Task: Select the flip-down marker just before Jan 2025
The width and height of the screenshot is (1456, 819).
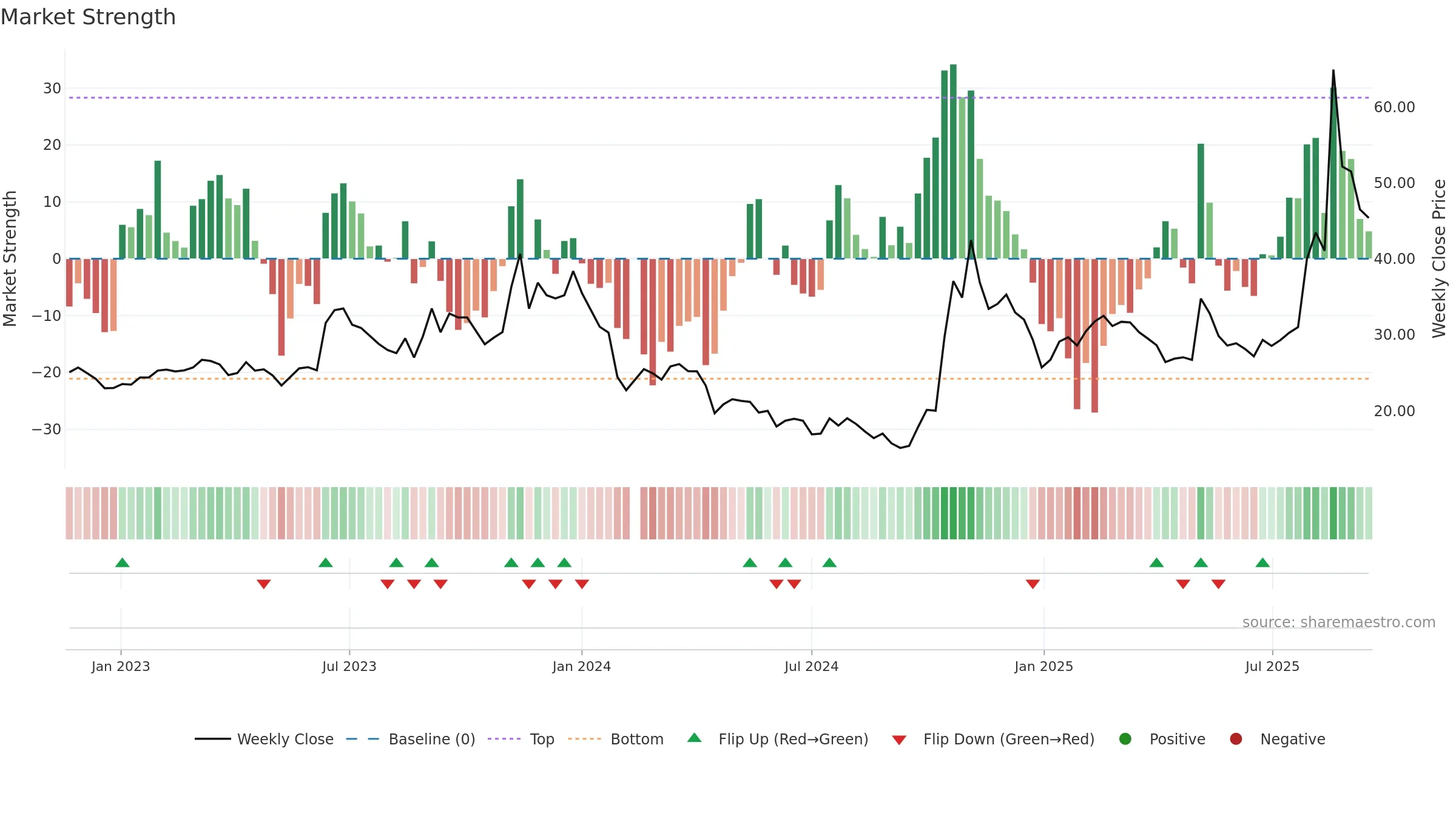Action: click(1033, 584)
